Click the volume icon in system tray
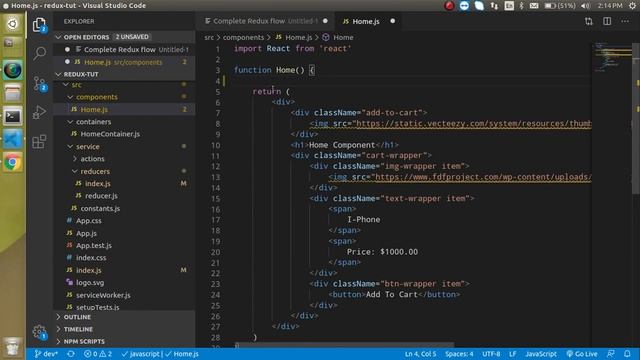Viewport: 640px width, 360px height. 585,6
